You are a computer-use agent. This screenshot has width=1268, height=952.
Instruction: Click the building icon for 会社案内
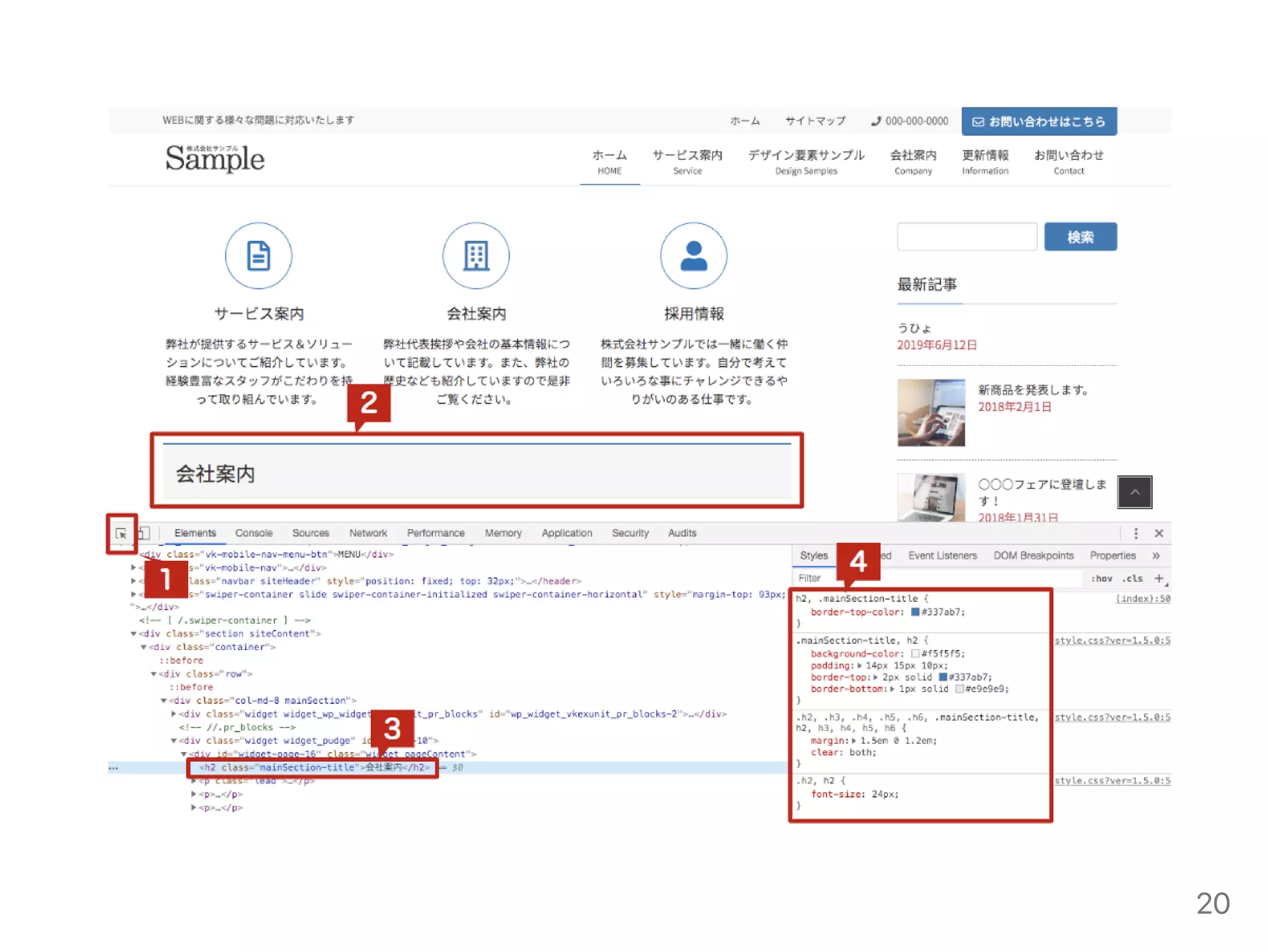tap(475, 256)
